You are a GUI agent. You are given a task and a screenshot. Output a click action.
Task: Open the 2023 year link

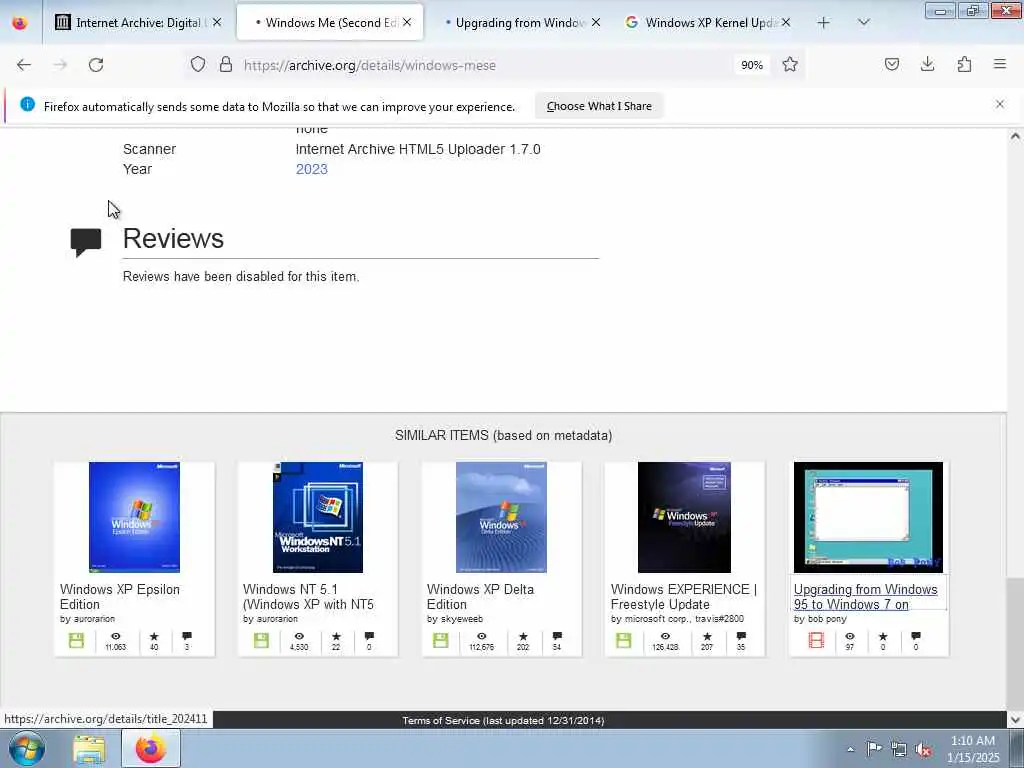click(x=312, y=169)
